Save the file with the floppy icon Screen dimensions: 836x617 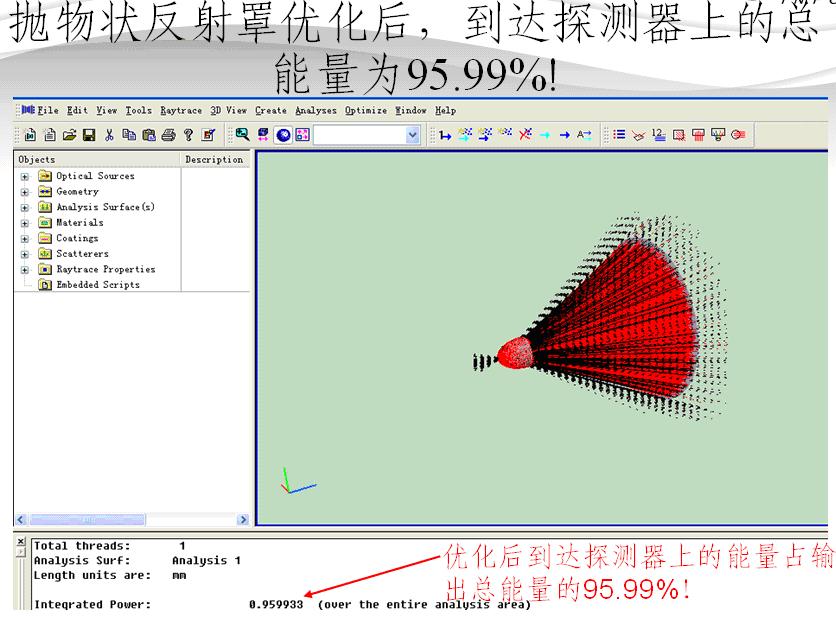pyautogui.click(x=89, y=135)
